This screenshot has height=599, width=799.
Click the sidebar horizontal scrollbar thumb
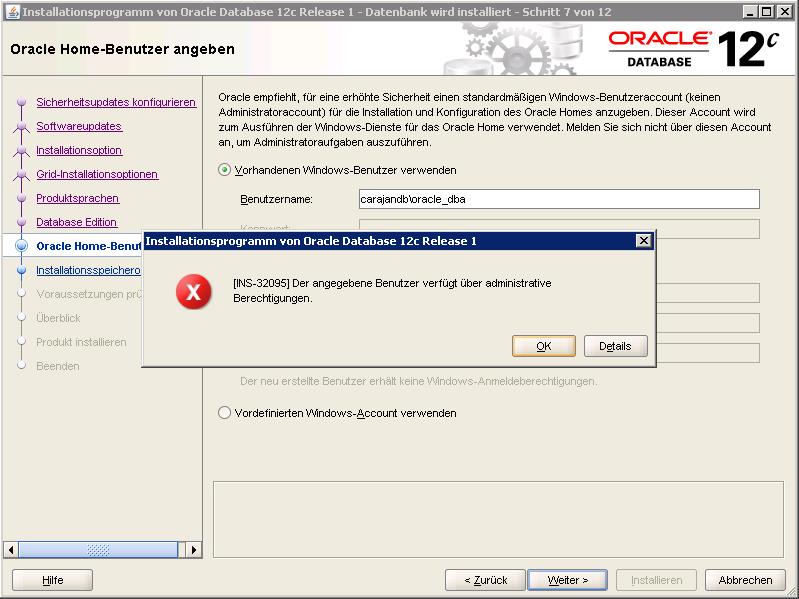click(98, 550)
